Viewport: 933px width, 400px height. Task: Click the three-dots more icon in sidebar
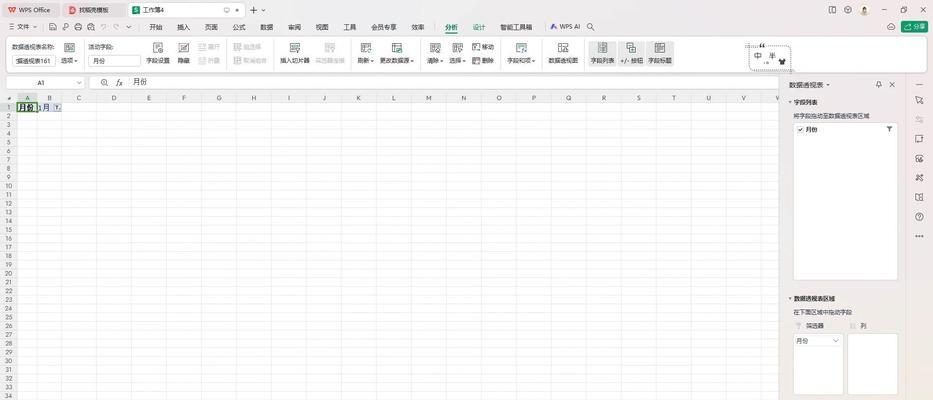pos(919,236)
